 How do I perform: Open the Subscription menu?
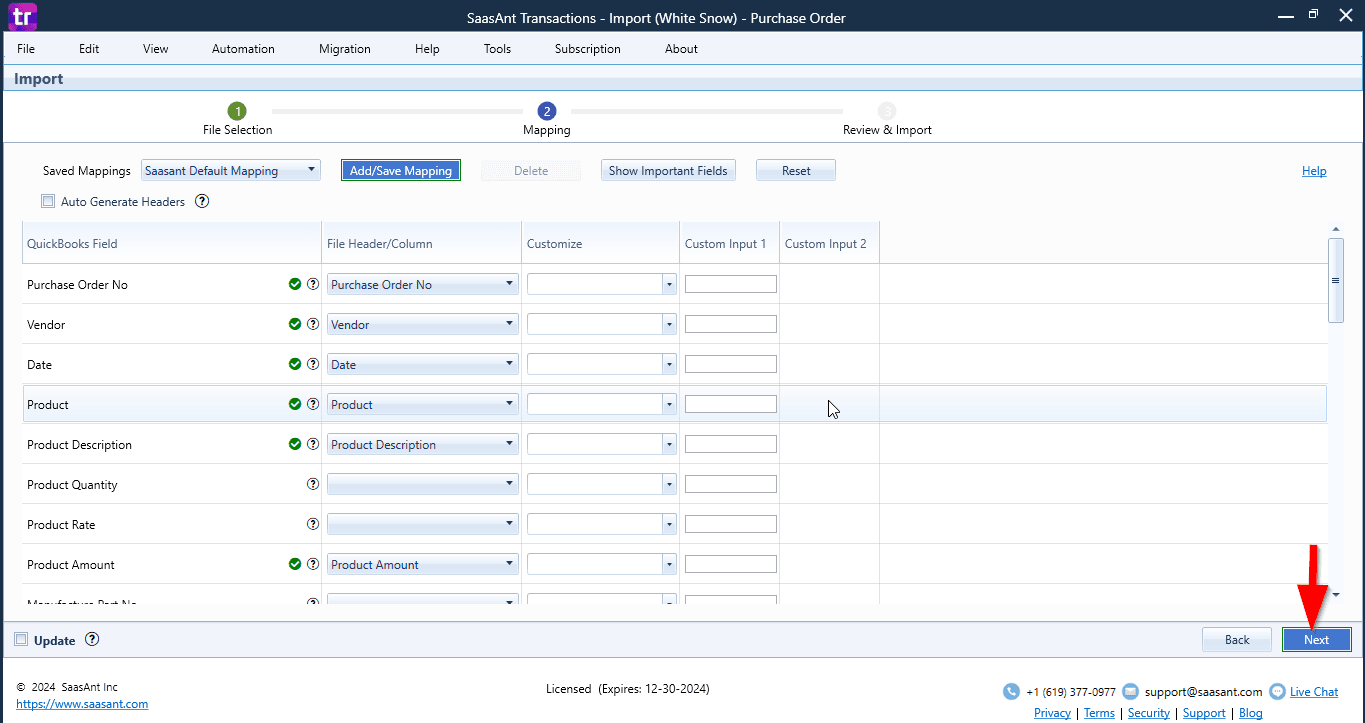pos(588,49)
